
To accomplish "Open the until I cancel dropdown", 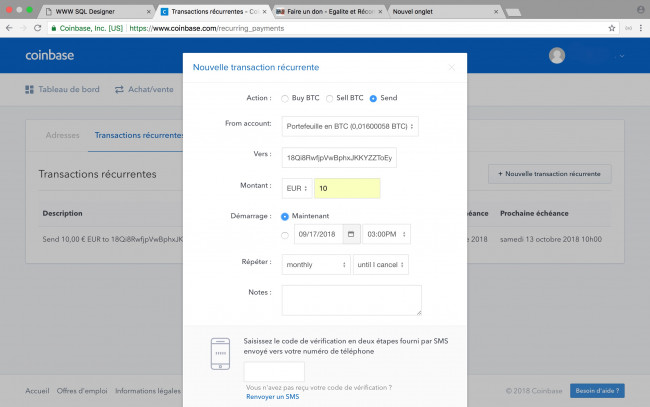I will (x=381, y=264).
